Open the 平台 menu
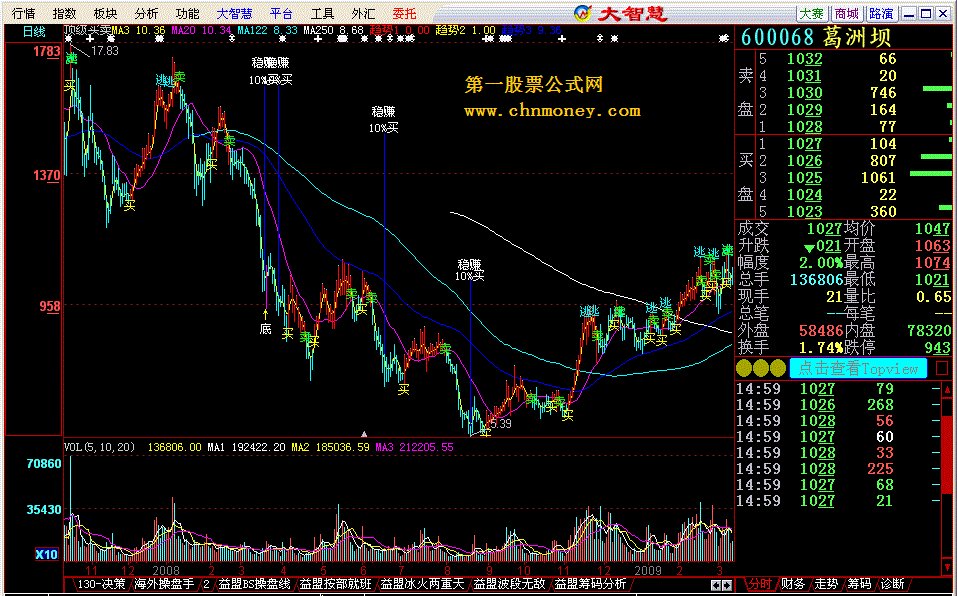957x596 pixels. coord(281,13)
